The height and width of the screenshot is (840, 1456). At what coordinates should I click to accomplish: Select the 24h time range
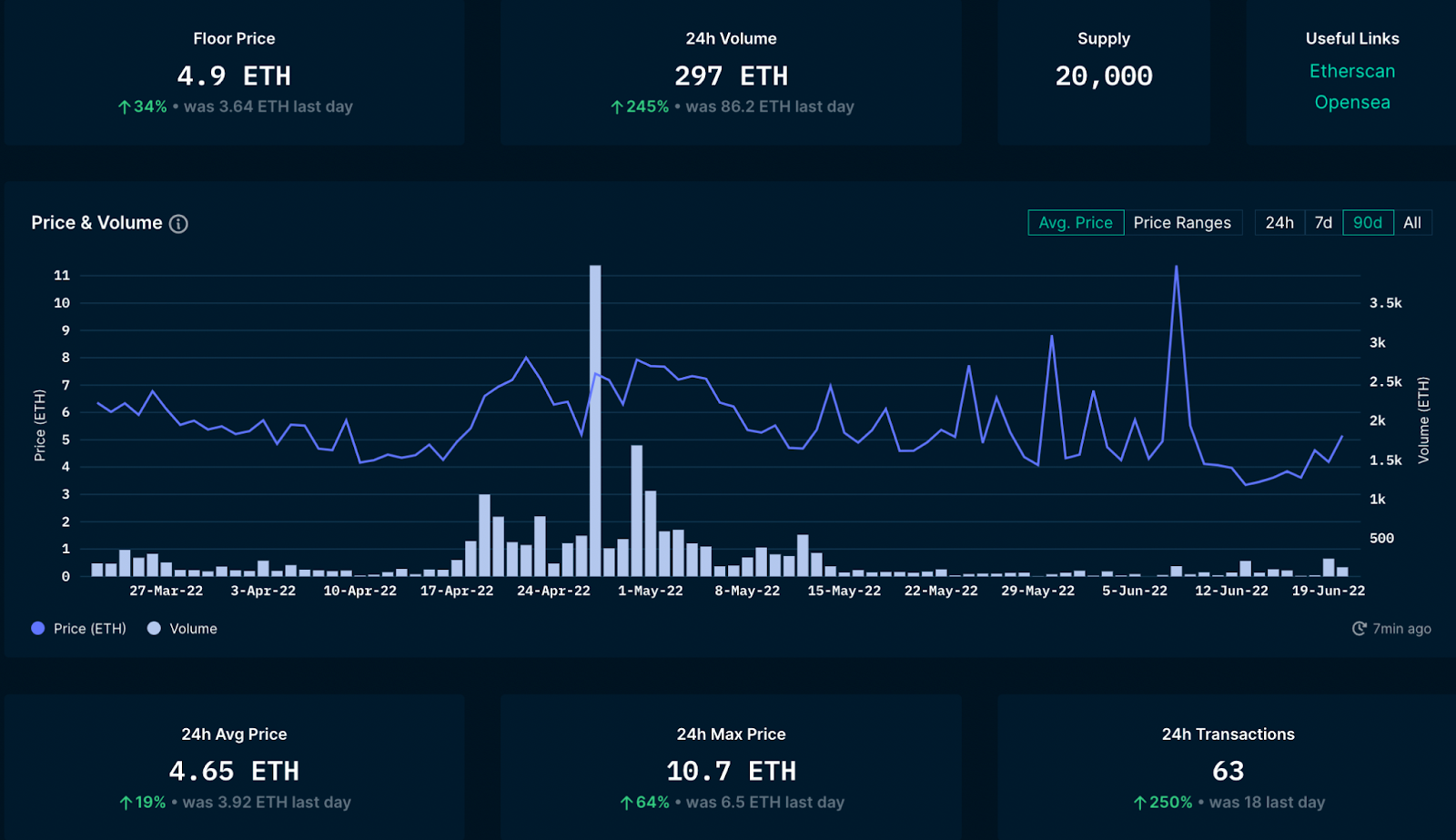point(1279,223)
